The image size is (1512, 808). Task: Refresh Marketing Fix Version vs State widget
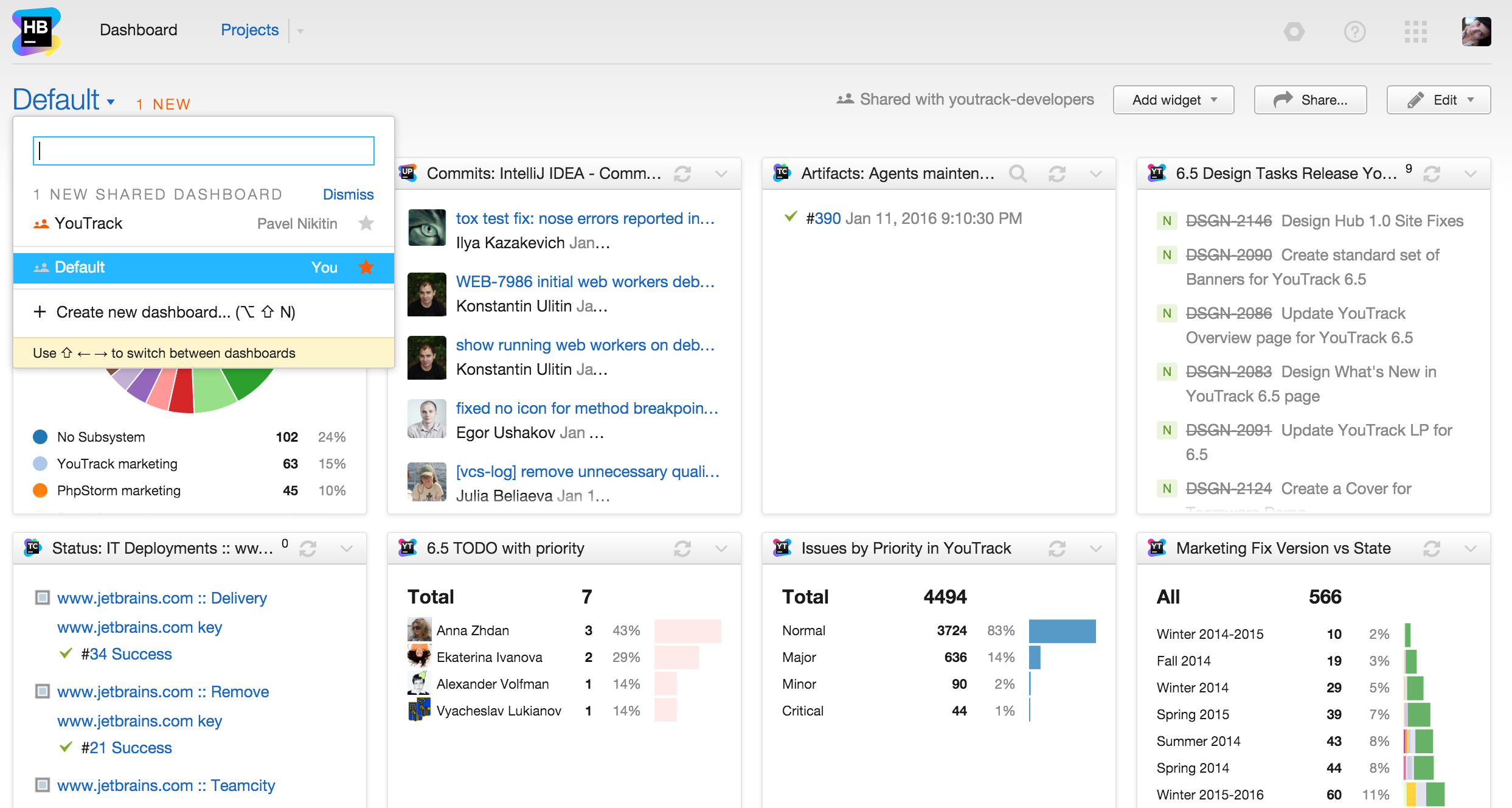[x=1432, y=549]
